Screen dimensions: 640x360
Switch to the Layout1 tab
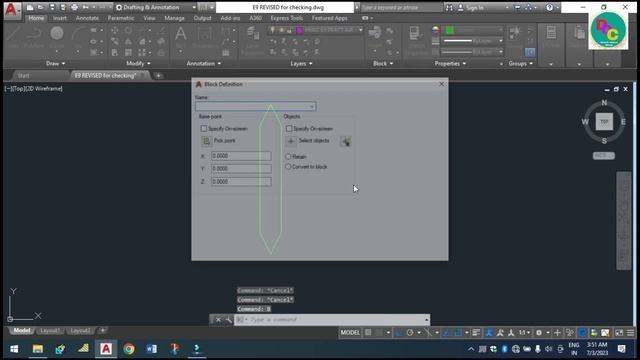50,331
